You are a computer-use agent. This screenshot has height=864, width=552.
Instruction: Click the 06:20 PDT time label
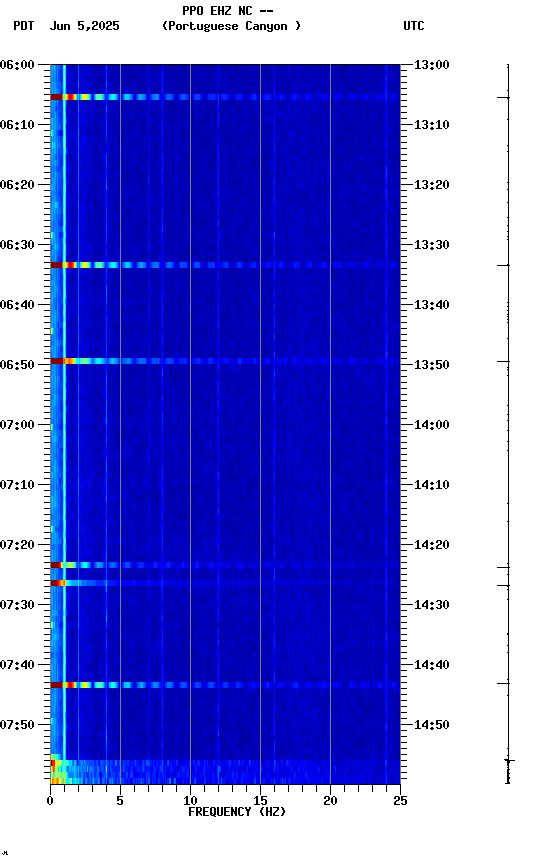(x=17, y=185)
